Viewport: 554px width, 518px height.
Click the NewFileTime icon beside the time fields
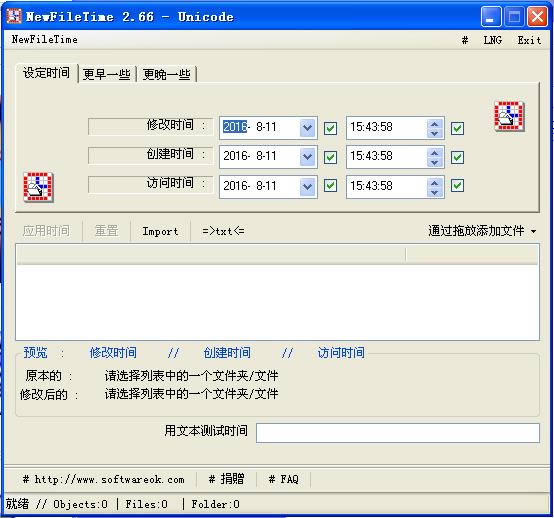click(x=509, y=116)
